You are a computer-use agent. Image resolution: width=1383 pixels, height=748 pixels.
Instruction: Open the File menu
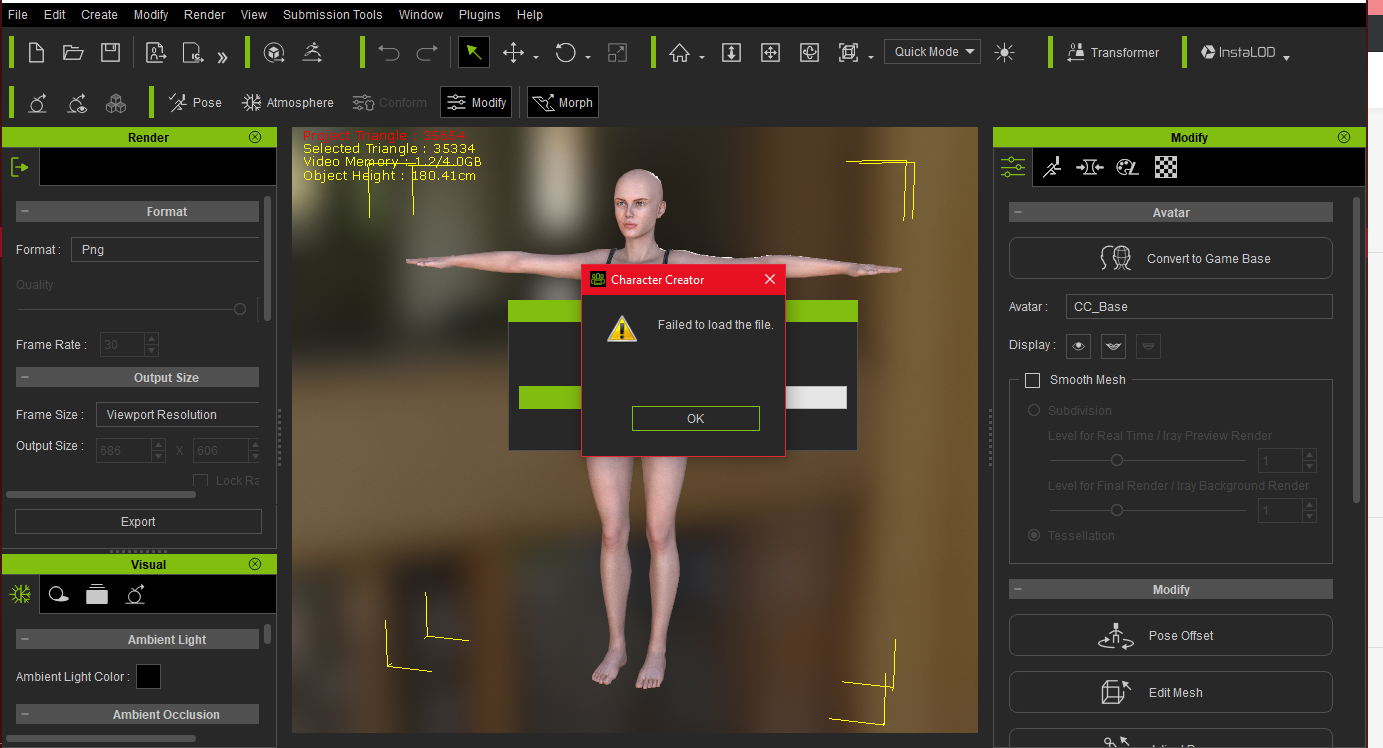pyautogui.click(x=18, y=15)
